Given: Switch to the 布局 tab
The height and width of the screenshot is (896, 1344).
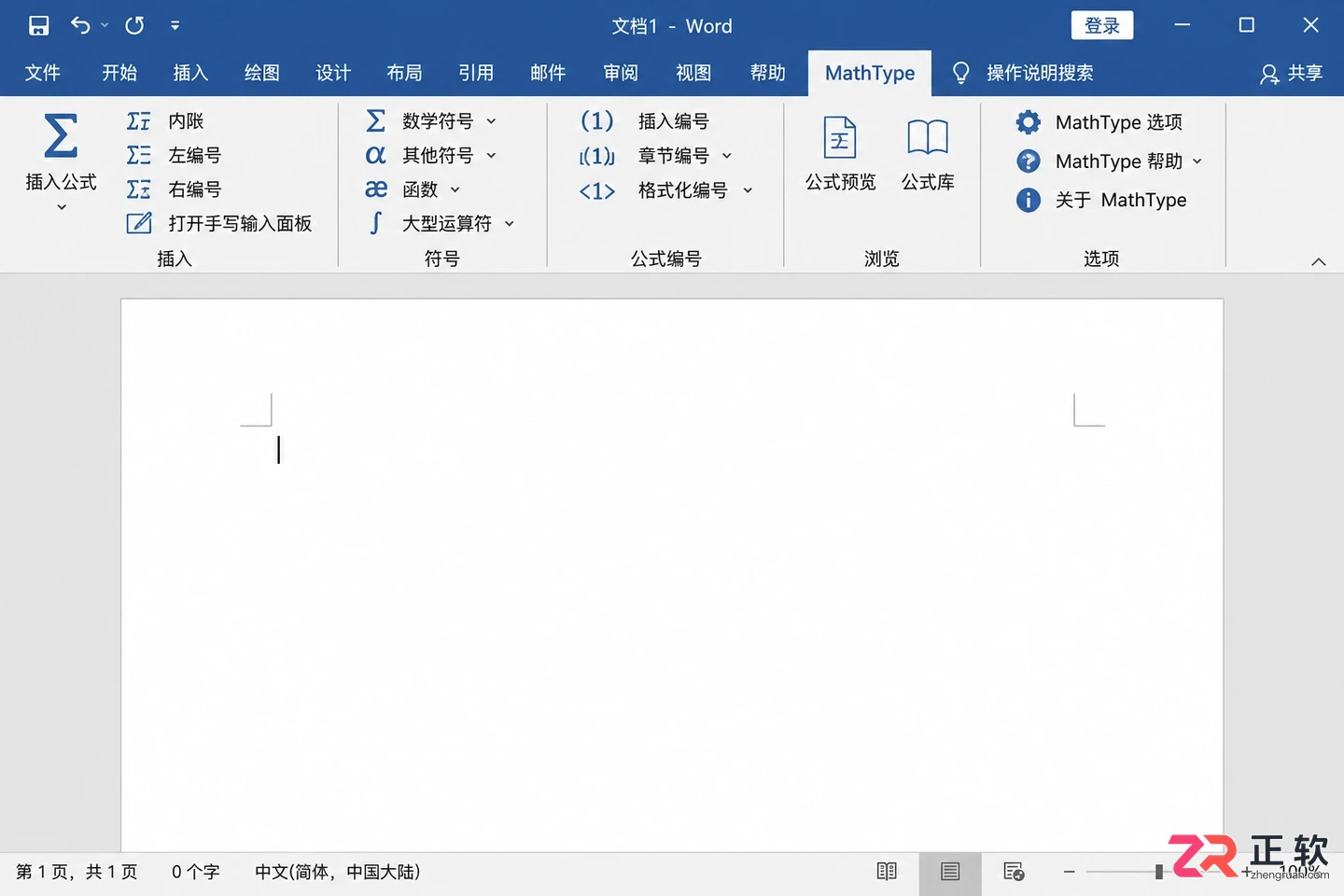Looking at the screenshot, I should pos(404,73).
